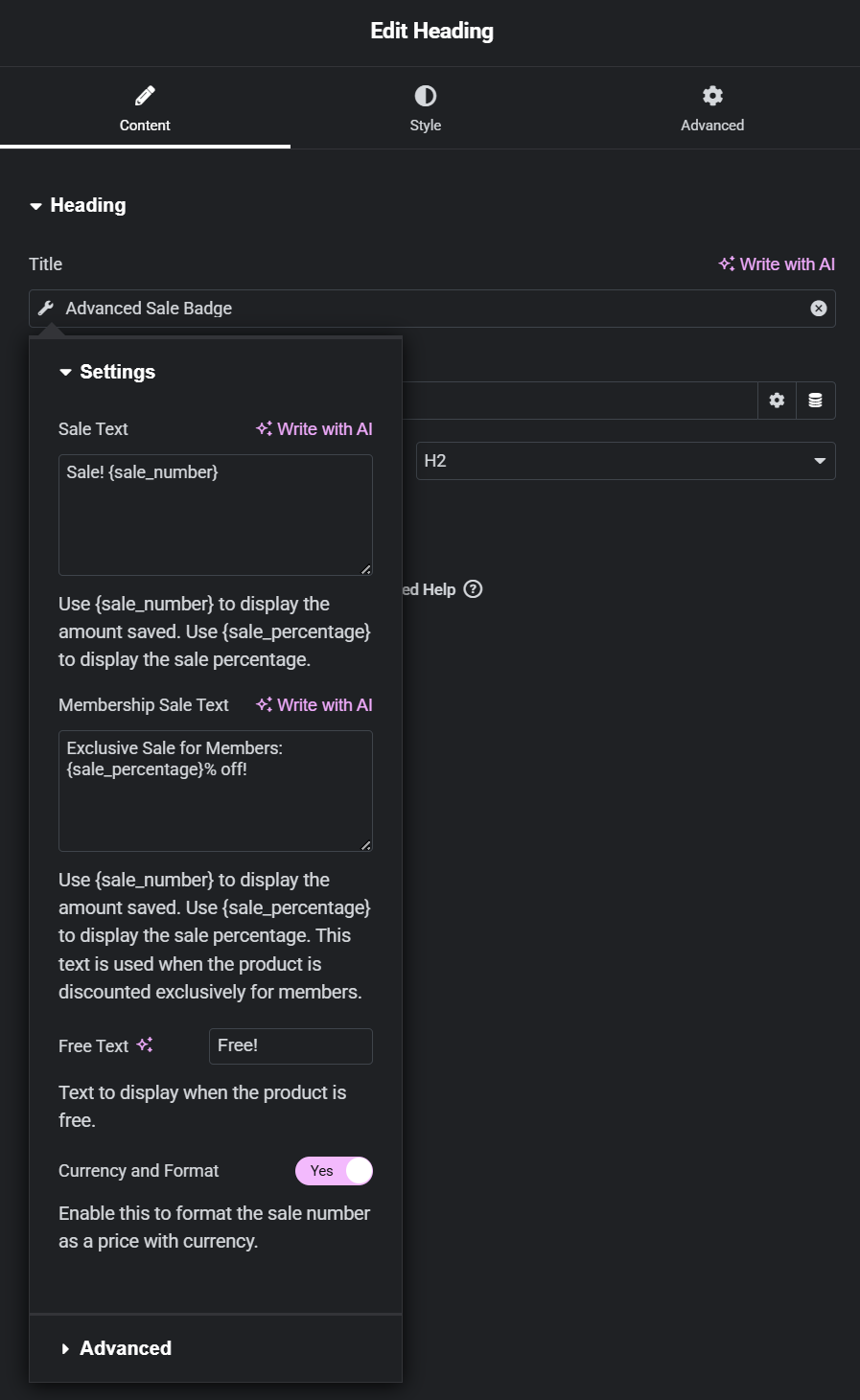Expand the Advanced section in popup
The width and height of the screenshot is (860, 1400).
click(116, 1348)
